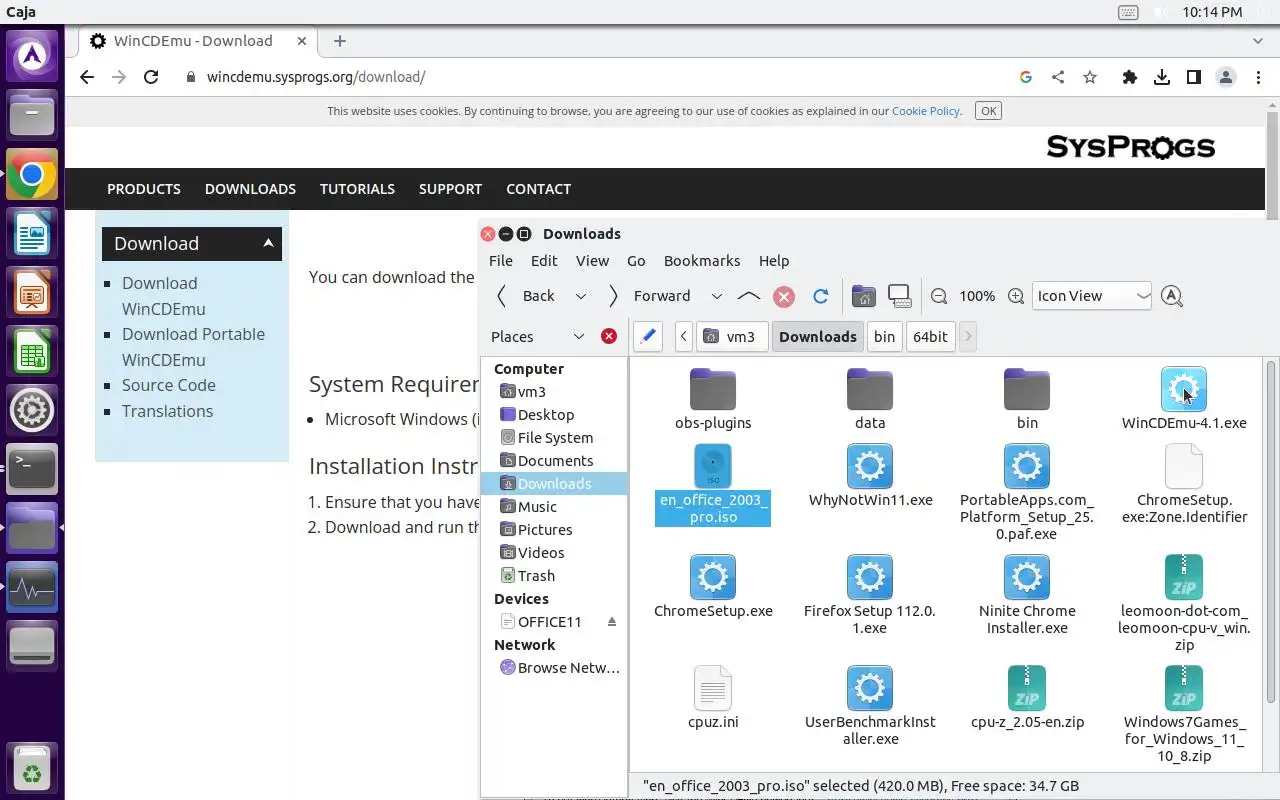
Task: Open the View type Icon View dropdown
Action: (1092, 296)
